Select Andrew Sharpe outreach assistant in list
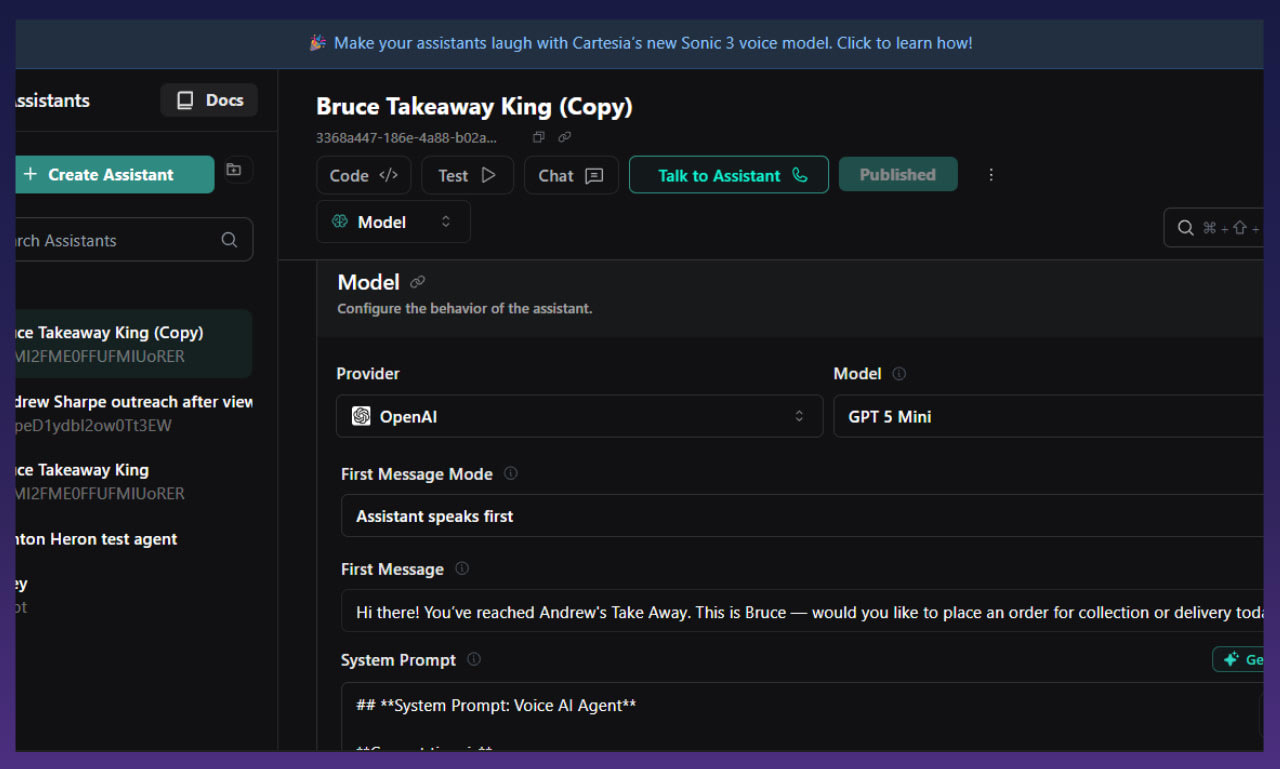The width and height of the screenshot is (1280, 769). click(133, 413)
